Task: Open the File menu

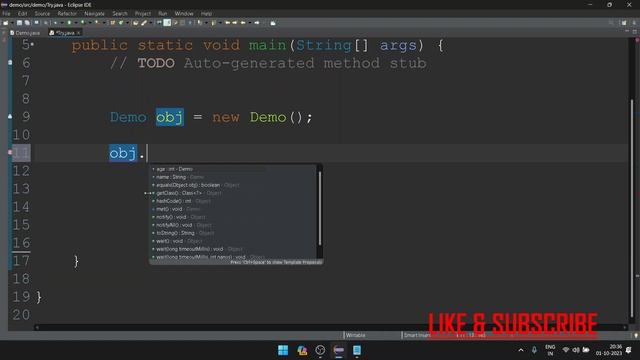Action: coord(6,13)
